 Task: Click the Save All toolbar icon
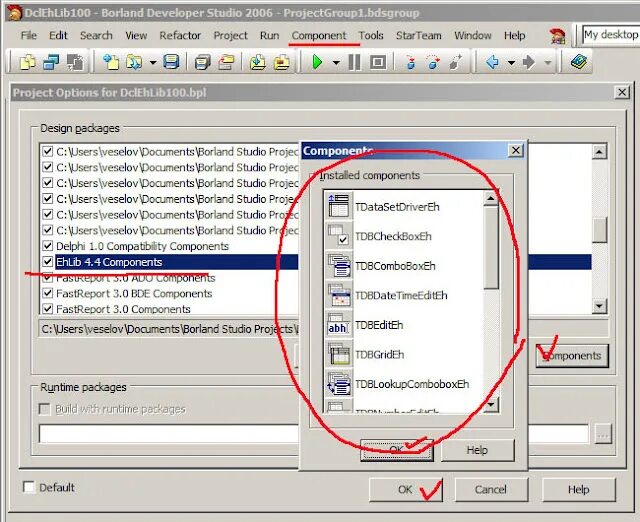[202, 62]
